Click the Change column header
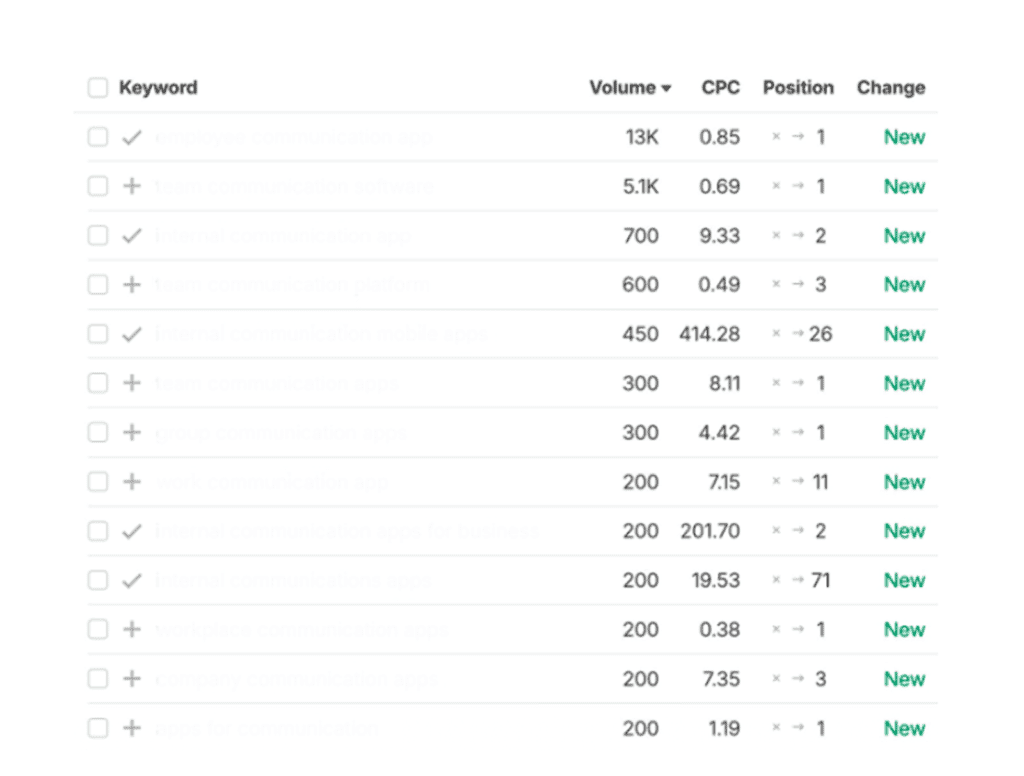 890,88
